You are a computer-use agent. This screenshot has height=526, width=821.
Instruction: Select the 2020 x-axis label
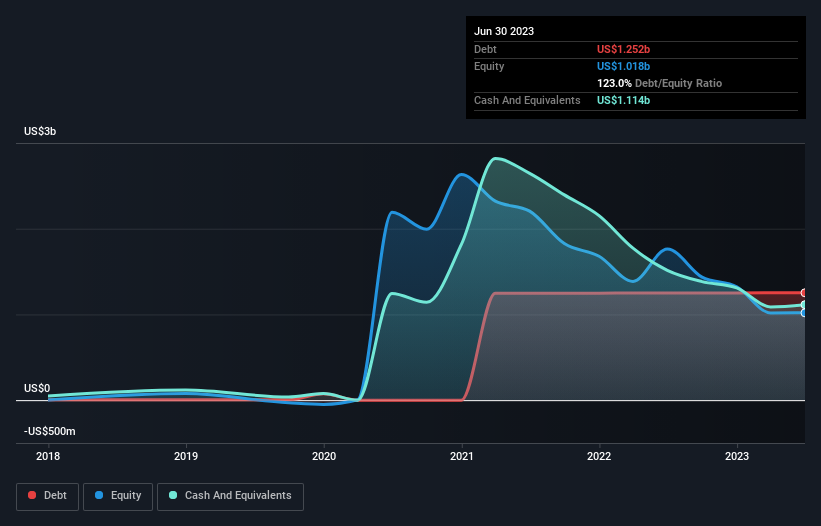click(x=324, y=455)
